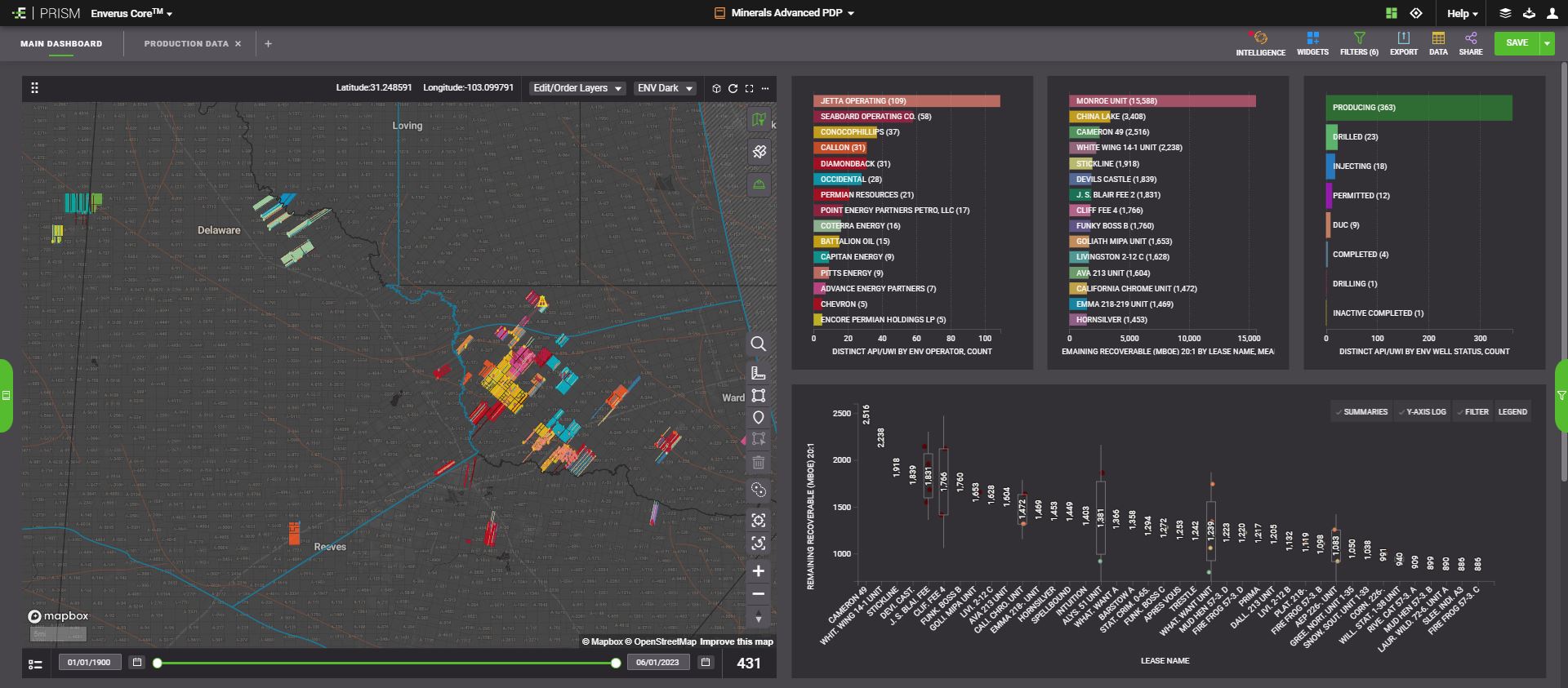Expand the Save button dropdown arrow
The width and height of the screenshot is (1568, 688).
pos(1547,43)
